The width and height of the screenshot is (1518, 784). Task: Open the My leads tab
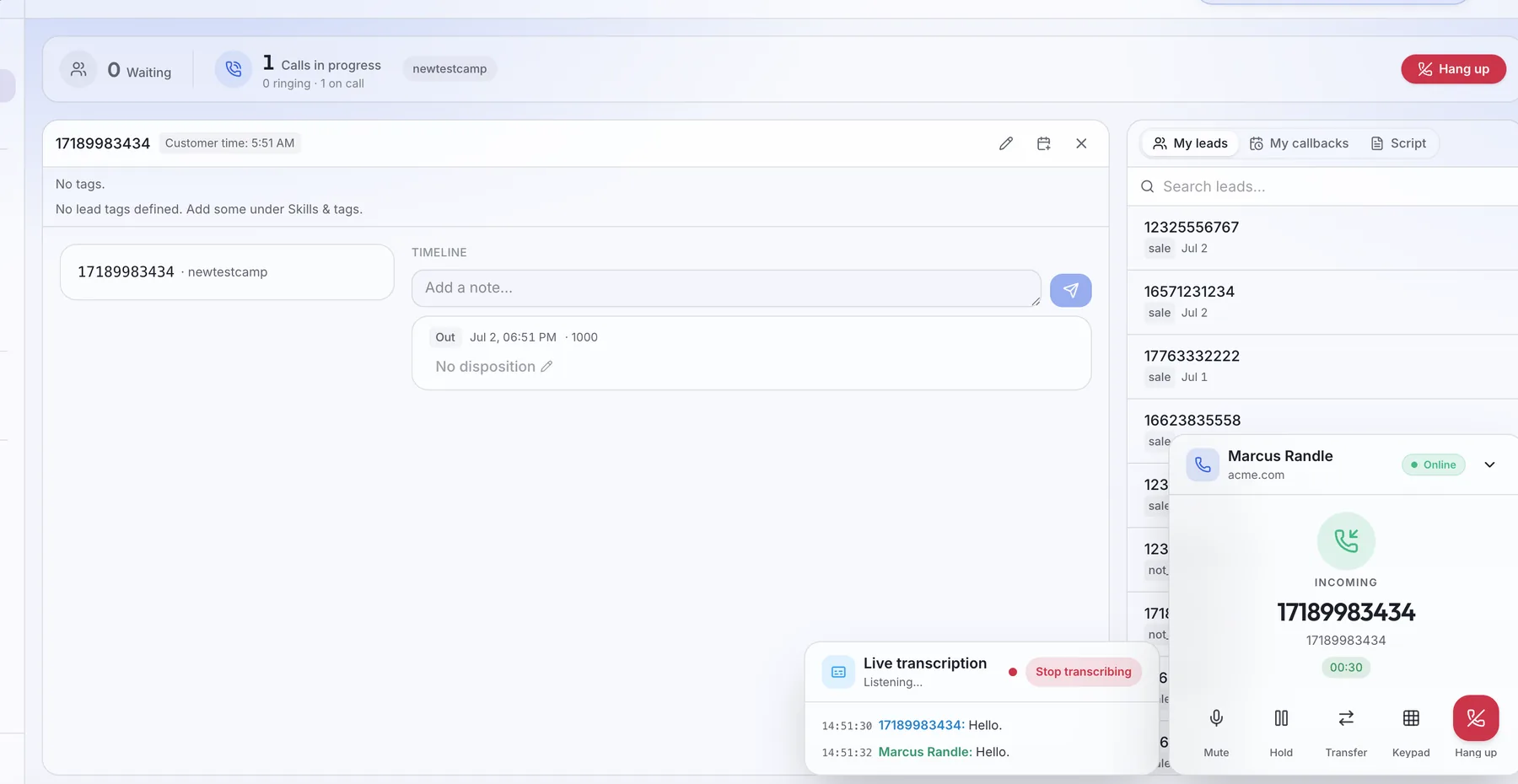(x=1190, y=143)
